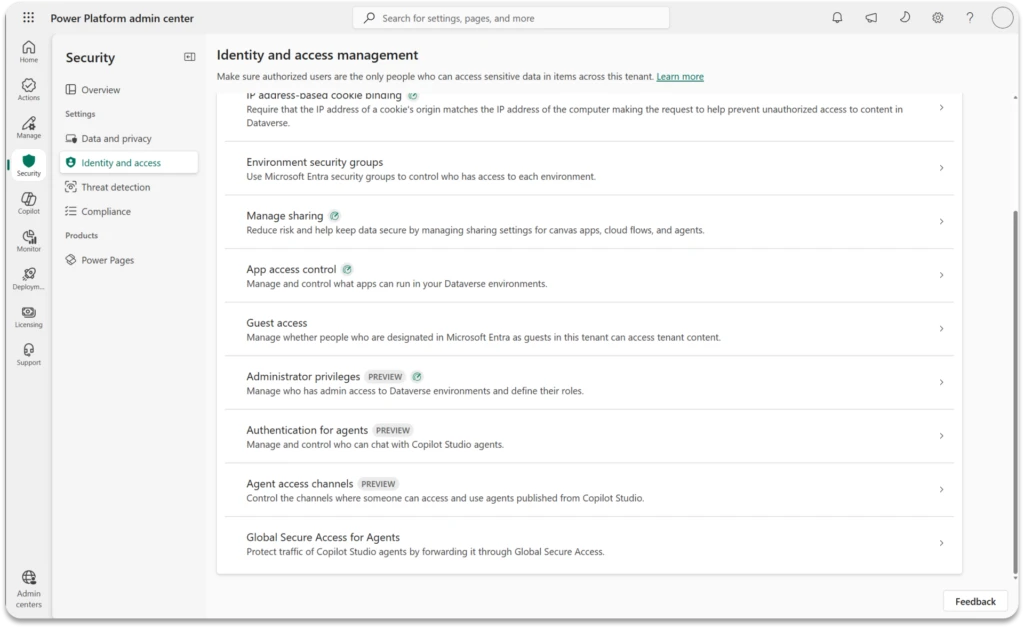Open the settings gear
This screenshot has width=1024, height=628.
point(938,18)
